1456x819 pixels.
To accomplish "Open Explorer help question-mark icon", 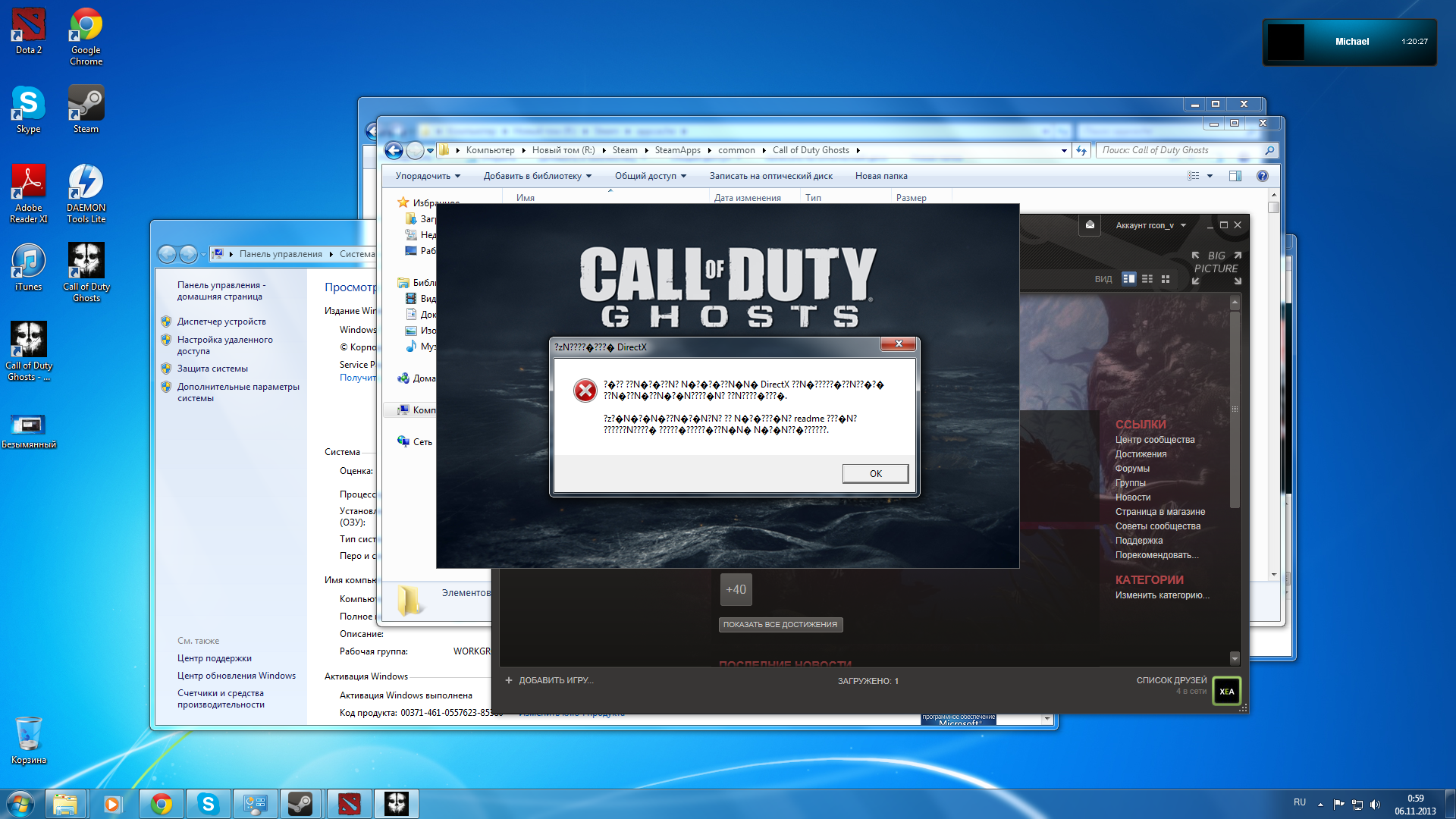I will tap(1262, 176).
